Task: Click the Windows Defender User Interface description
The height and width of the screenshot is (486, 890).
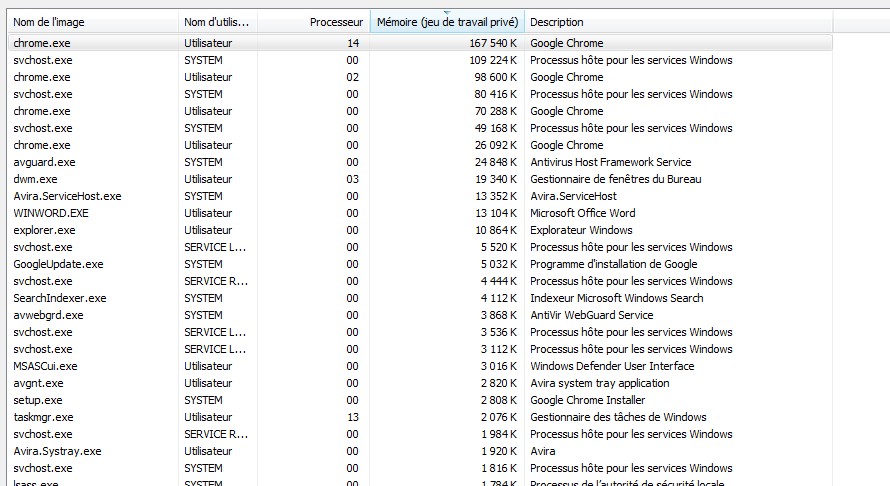Action: [x=612, y=366]
